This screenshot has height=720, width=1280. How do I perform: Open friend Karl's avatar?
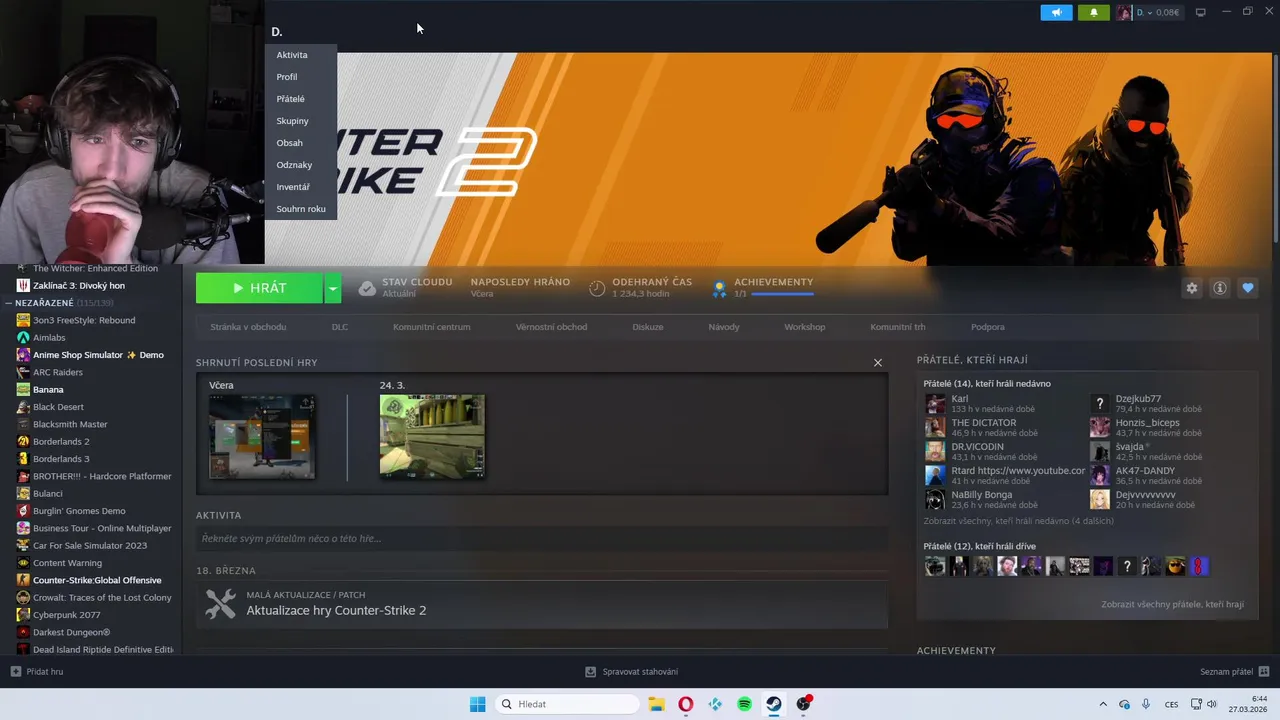pos(935,403)
